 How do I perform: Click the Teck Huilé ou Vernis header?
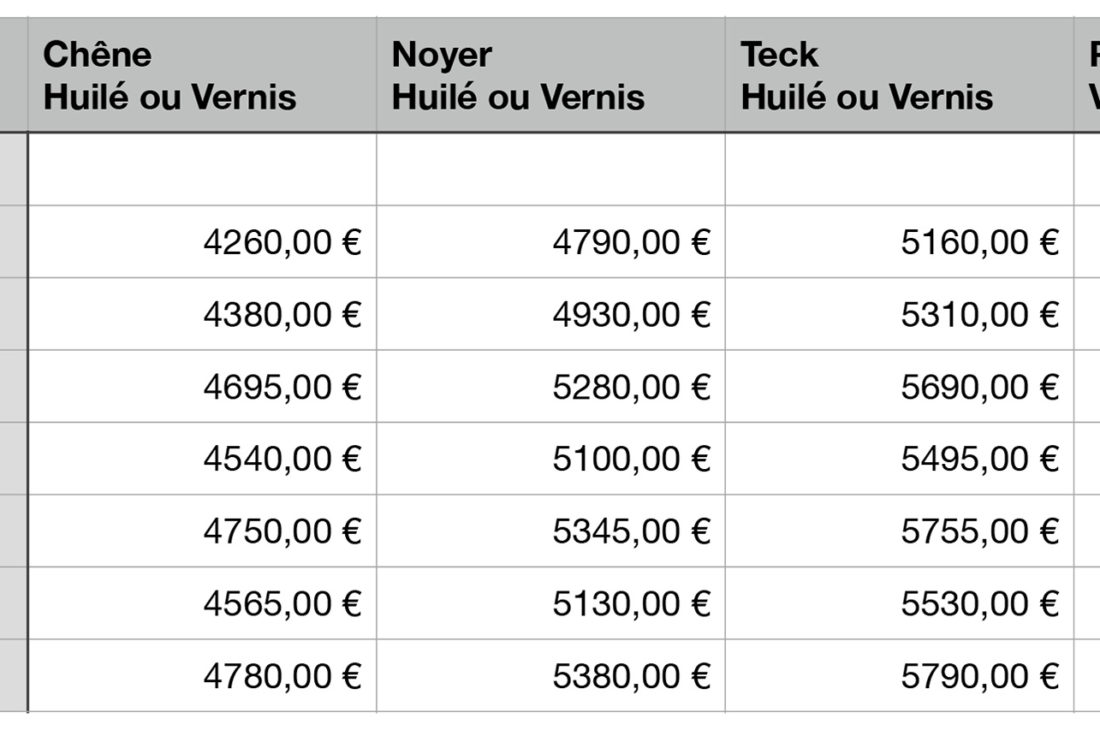pyautogui.click(x=899, y=75)
